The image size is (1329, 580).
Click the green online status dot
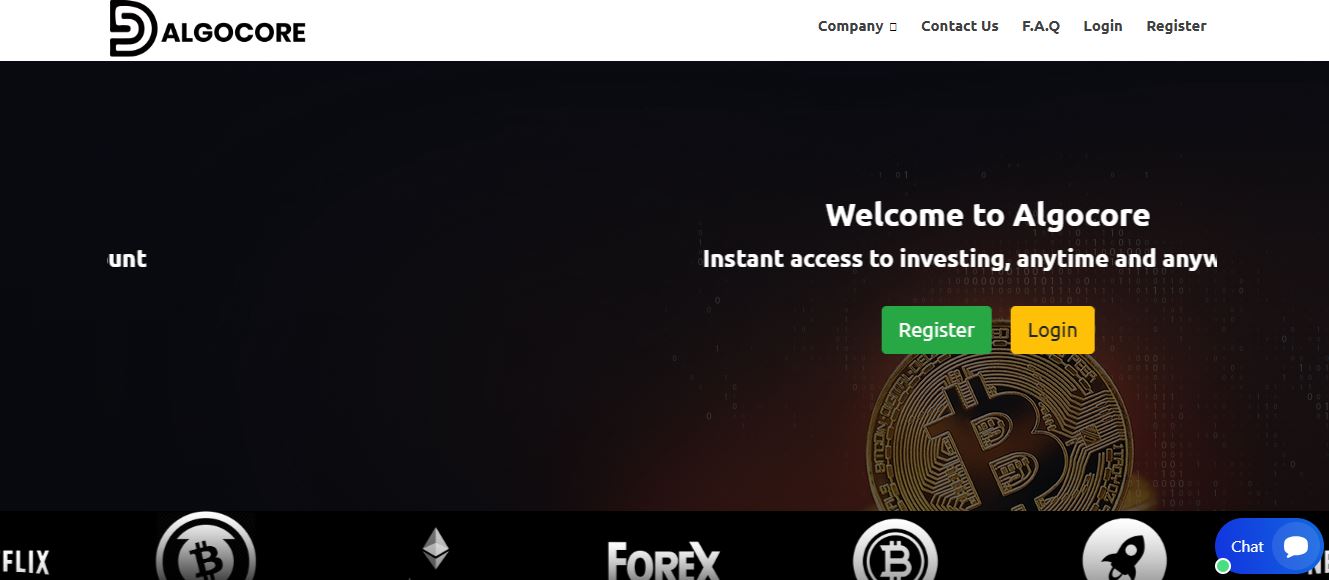click(1222, 566)
